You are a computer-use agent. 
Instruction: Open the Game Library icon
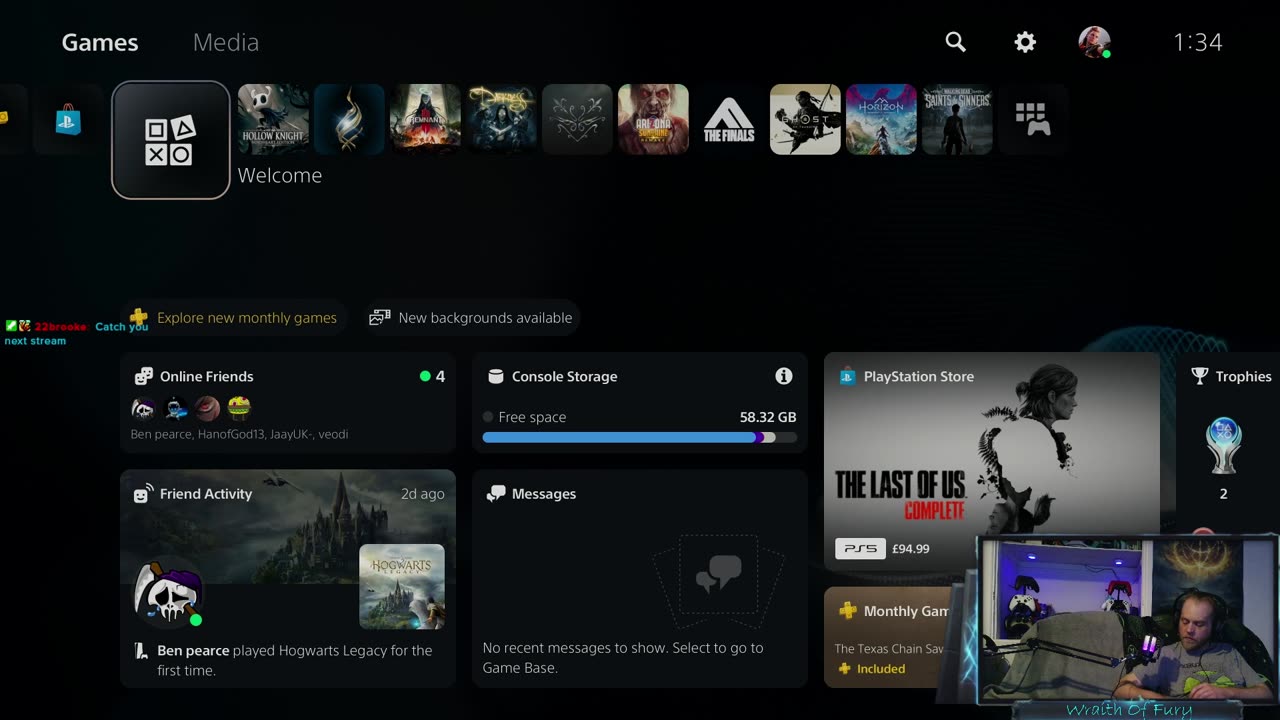click(1033, 119)
